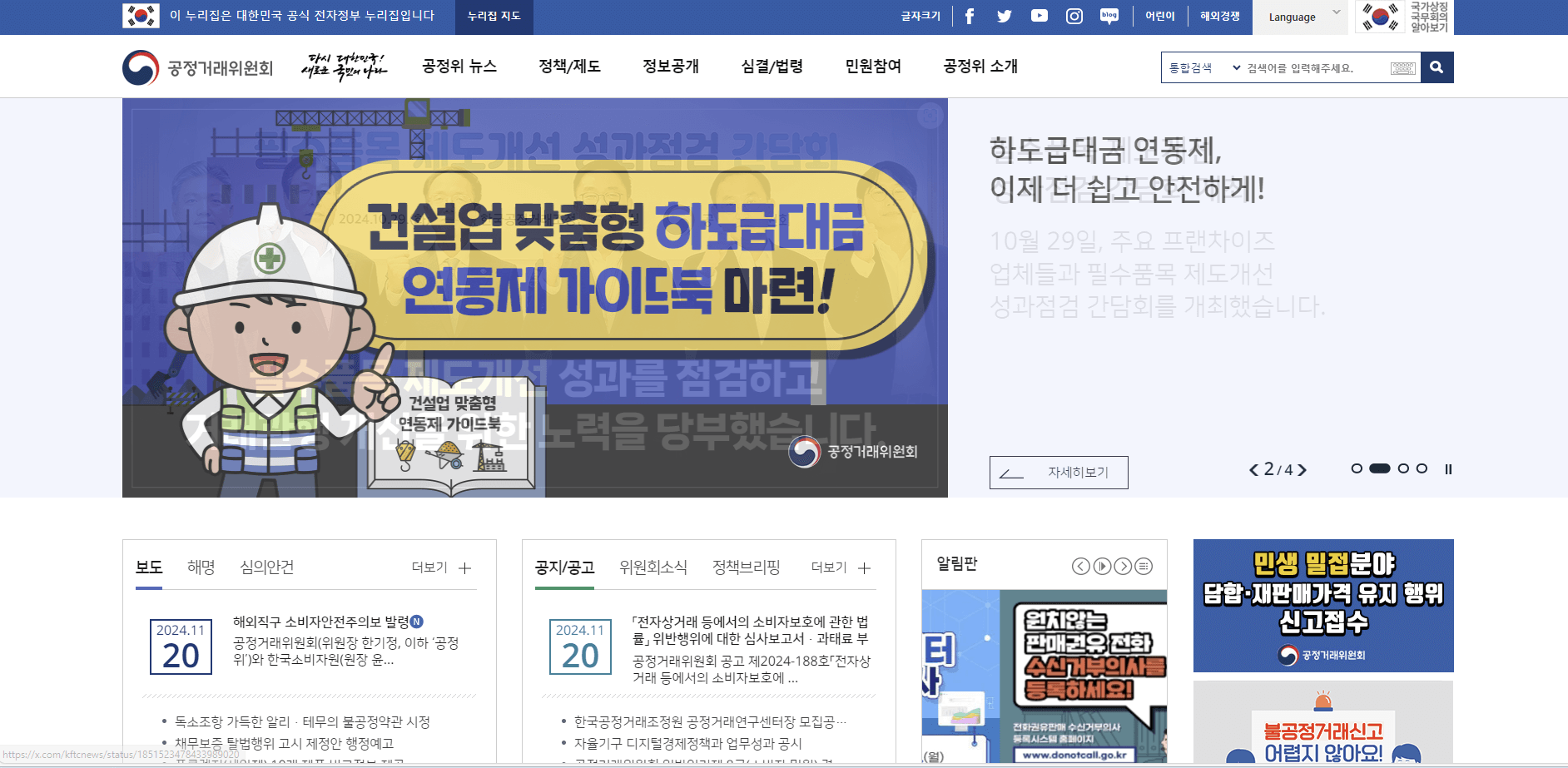This screenshot has height=768, width=1568.
Task: Open the 누리집 지도 link
Action: (x=494, y=17)
